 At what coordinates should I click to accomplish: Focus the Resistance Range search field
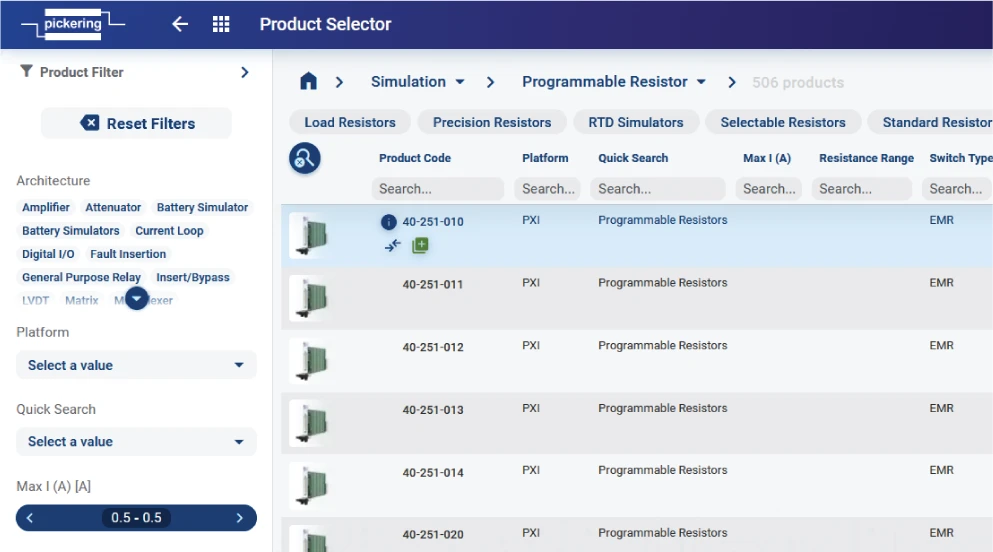point(861,189)
